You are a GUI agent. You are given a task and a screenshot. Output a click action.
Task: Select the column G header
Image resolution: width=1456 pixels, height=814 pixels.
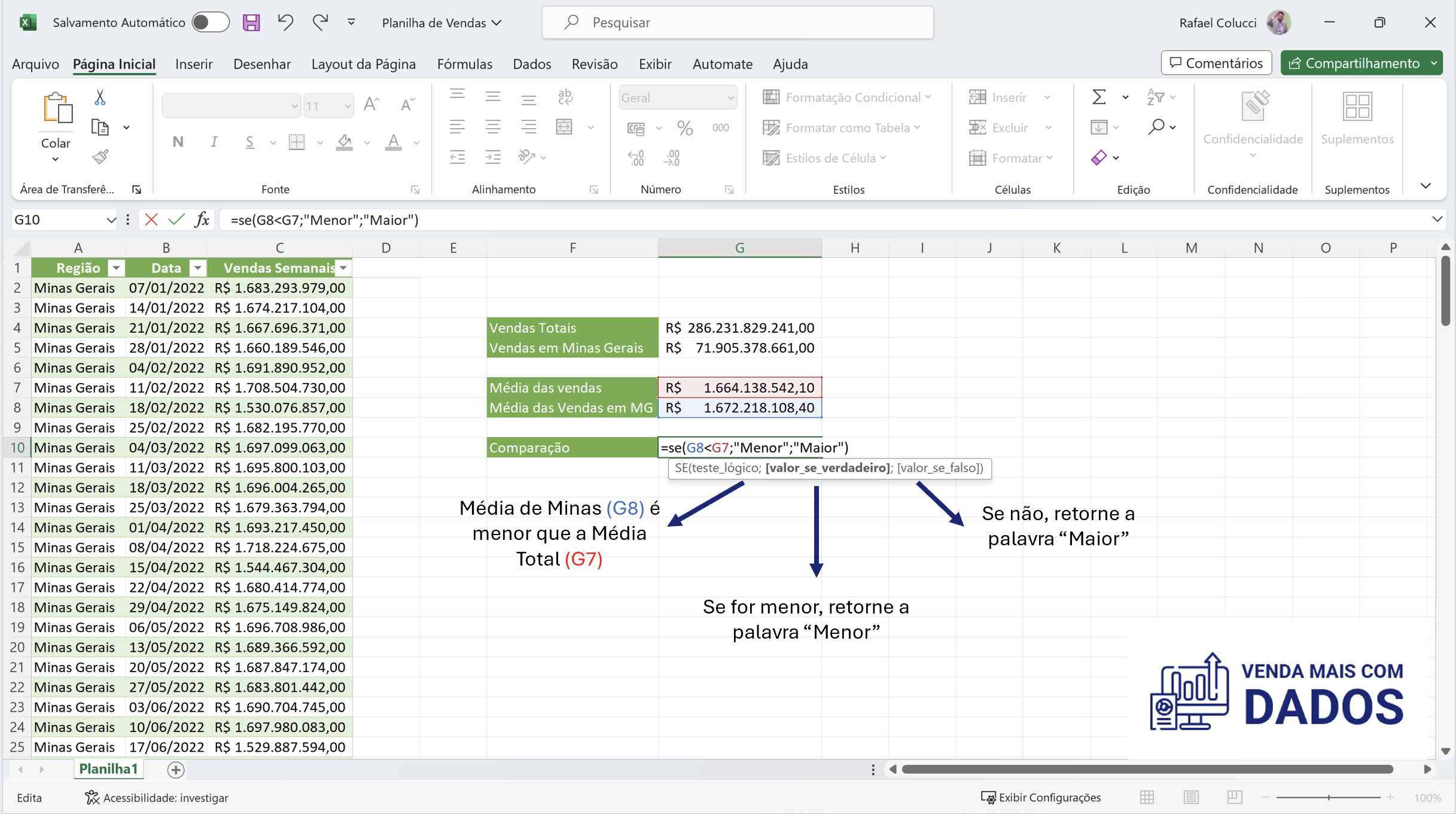(x=739, y=248)
